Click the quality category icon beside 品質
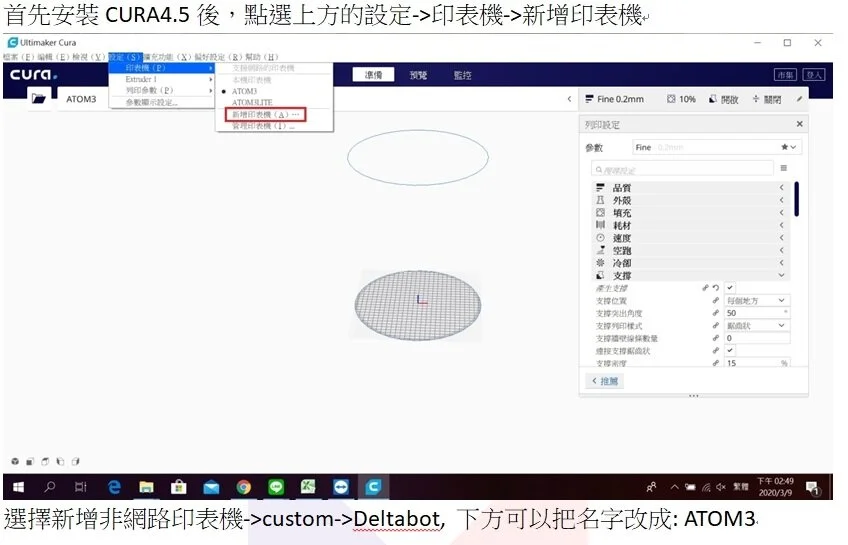Image resolution: width=848 pixels, height=545 pixels. tap(600, 188)
